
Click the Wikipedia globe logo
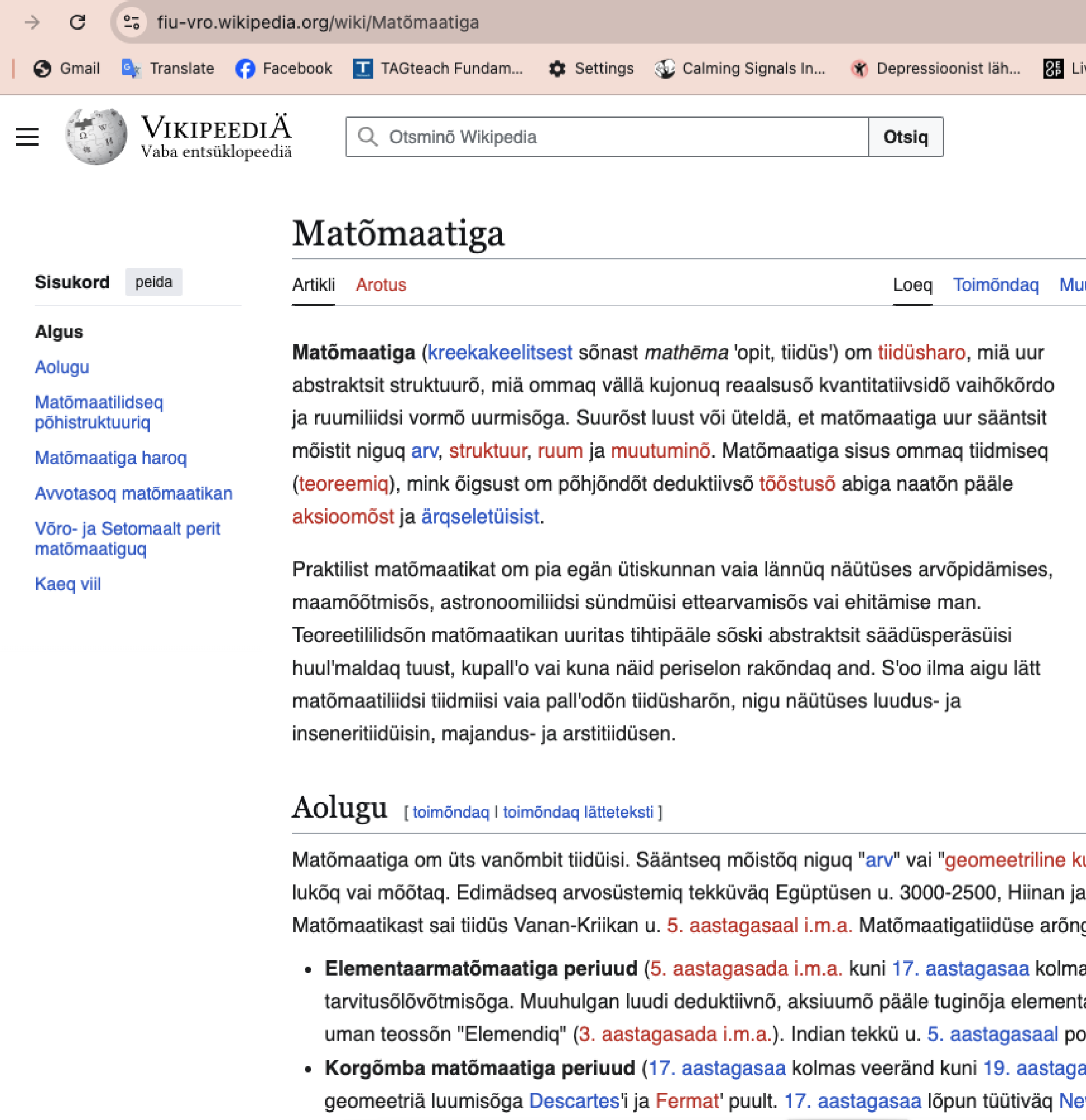click(x=96, y=137)
